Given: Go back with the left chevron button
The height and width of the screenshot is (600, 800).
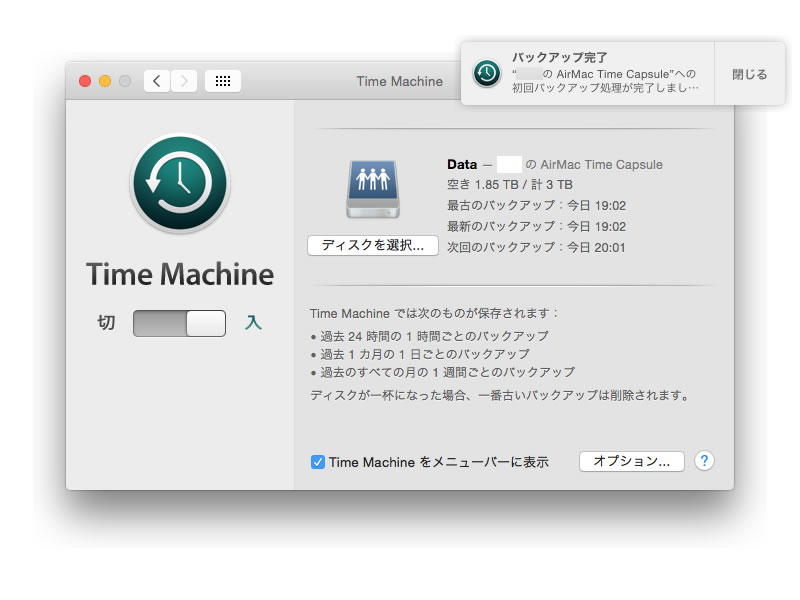Looking at the screenshot, I should [x=157, y=81].
